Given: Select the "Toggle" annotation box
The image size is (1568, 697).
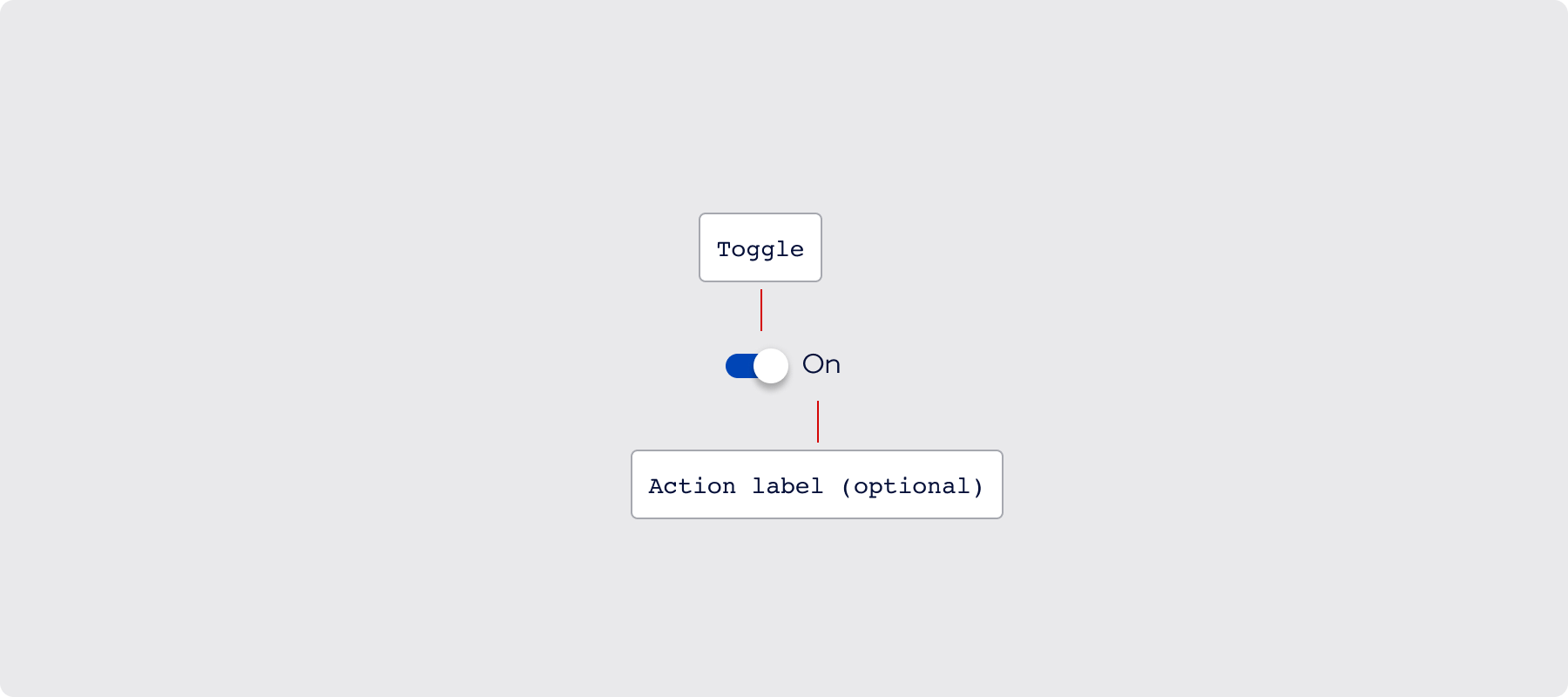Looking at the screenshot, I should [x=760, y=247].
